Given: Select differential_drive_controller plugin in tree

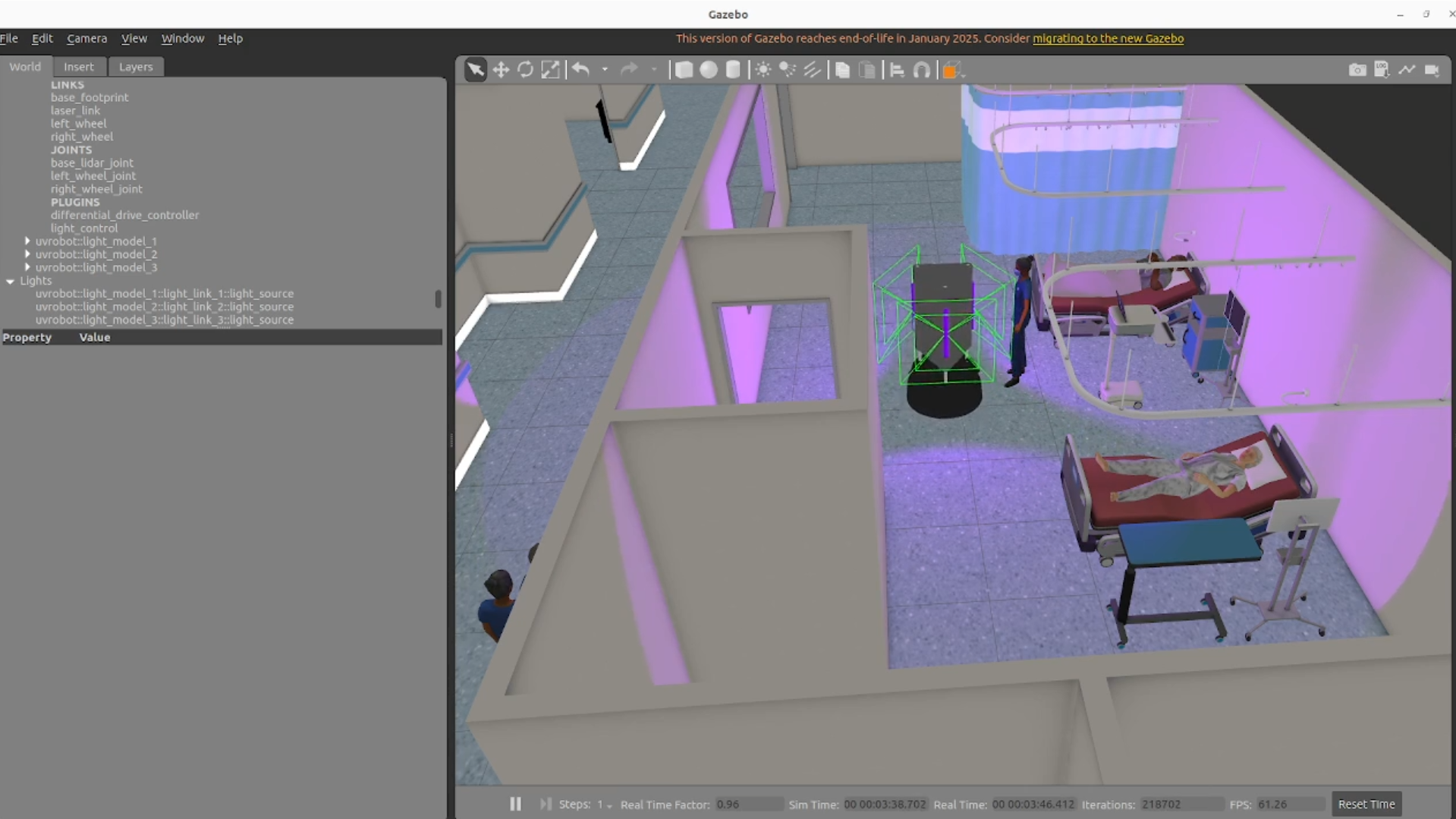Looking at the screenshot, I should (124, 215).
